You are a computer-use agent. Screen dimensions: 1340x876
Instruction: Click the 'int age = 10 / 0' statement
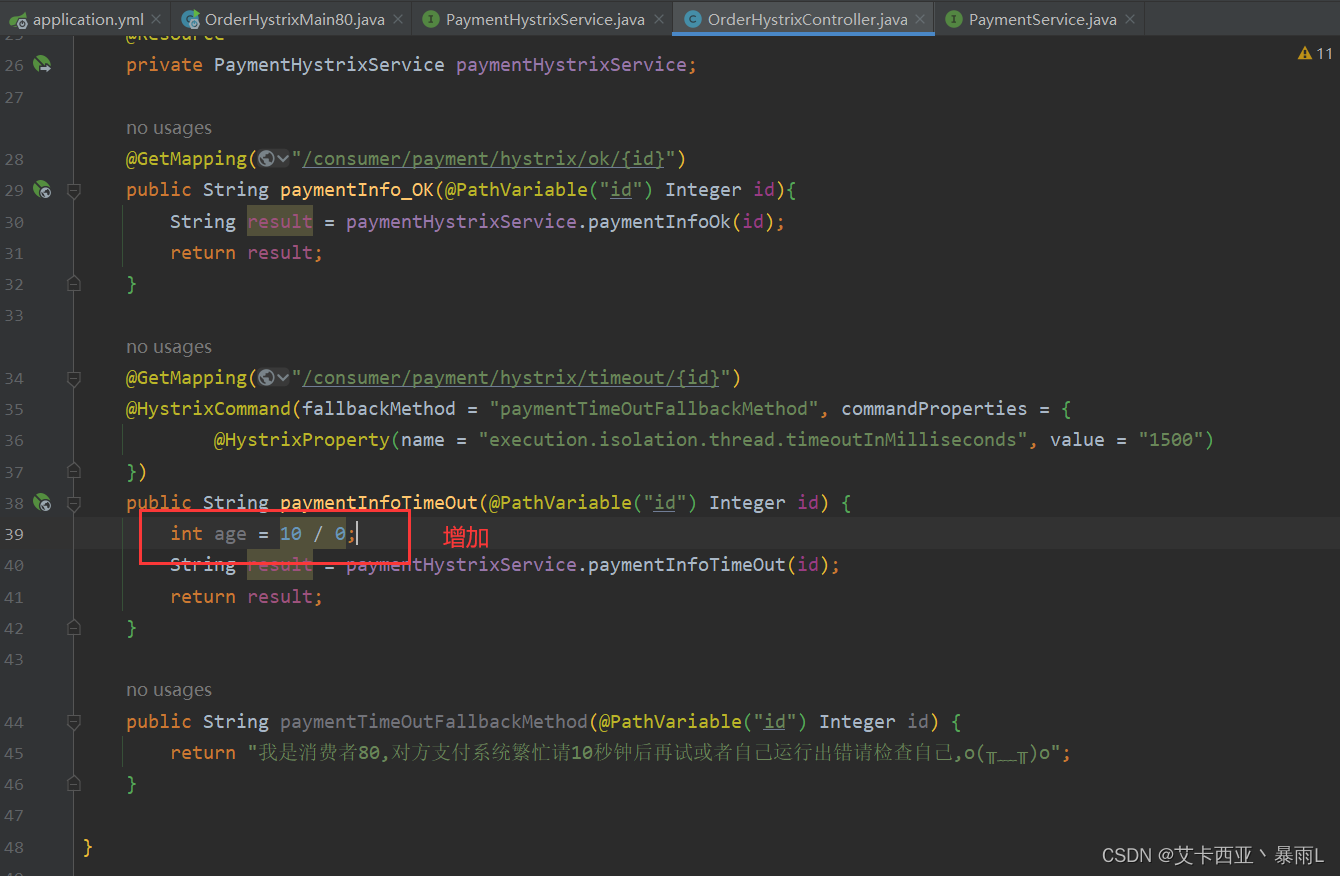click(x=263, y=534)
